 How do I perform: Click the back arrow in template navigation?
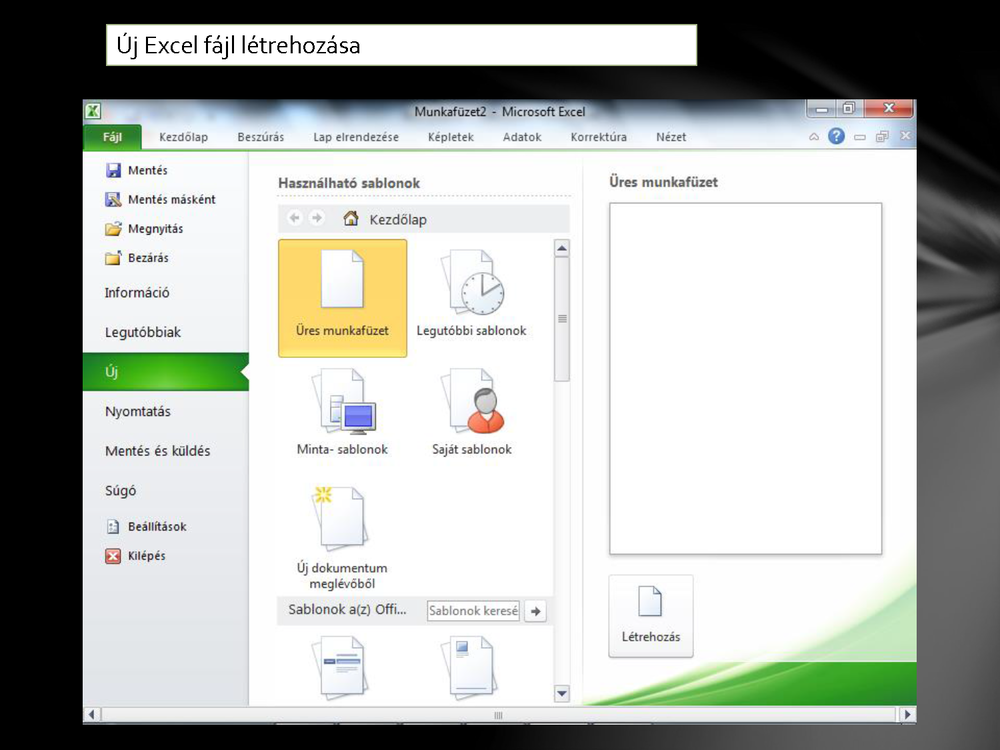[x=294, y=218]
